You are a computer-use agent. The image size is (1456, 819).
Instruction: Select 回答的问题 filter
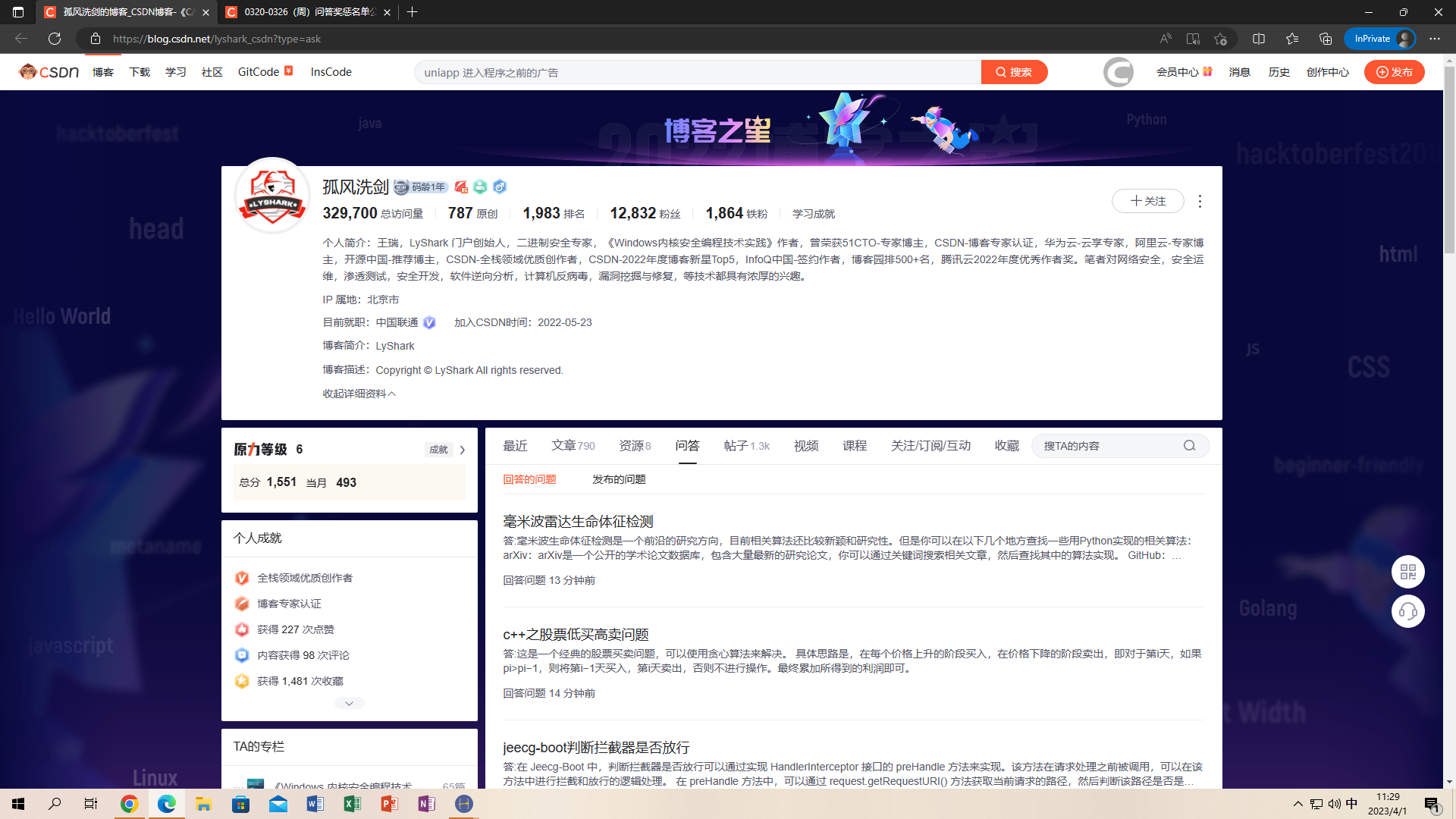pyautogui.click(x=529, y=479)
